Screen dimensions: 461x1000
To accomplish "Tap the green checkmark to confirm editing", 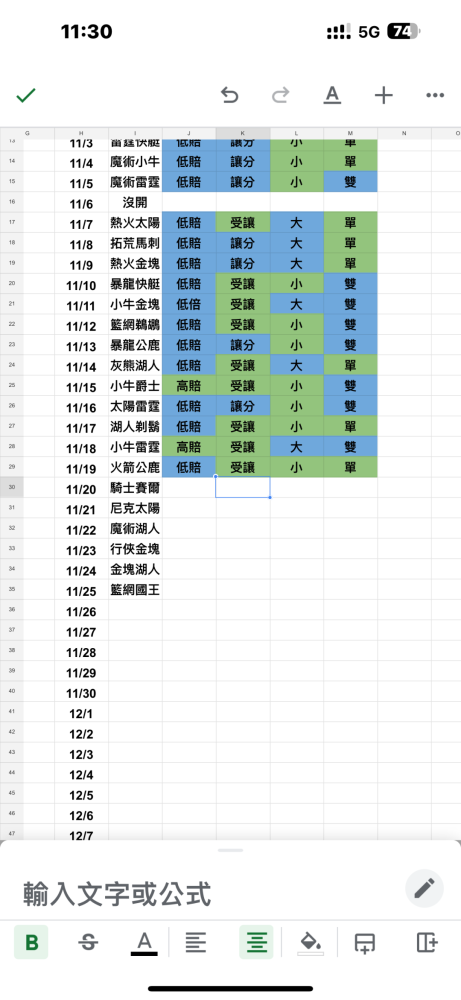I will pyautogui.click(x=26, y=96).
